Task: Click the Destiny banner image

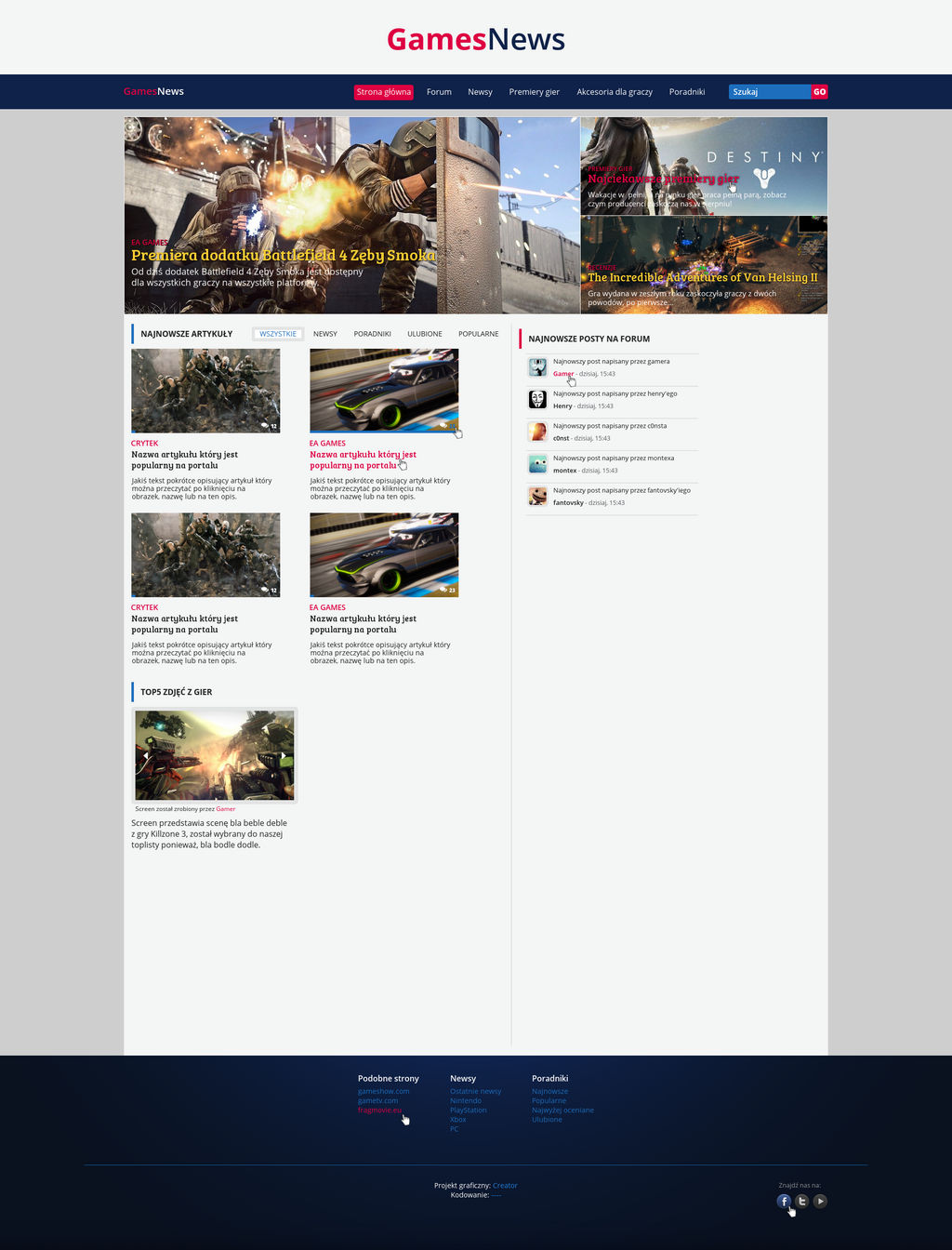Action: (704, 166)
